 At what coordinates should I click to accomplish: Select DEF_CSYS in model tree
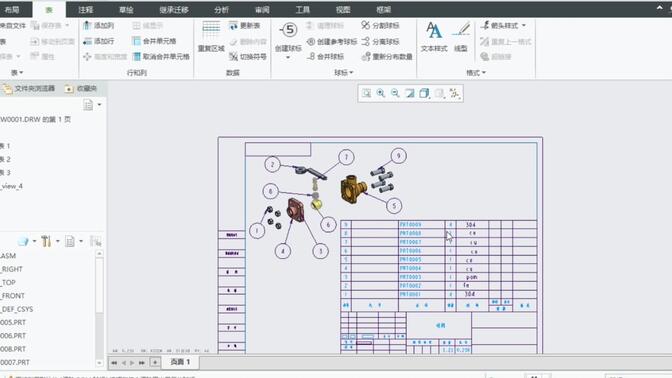pos(17,309)
